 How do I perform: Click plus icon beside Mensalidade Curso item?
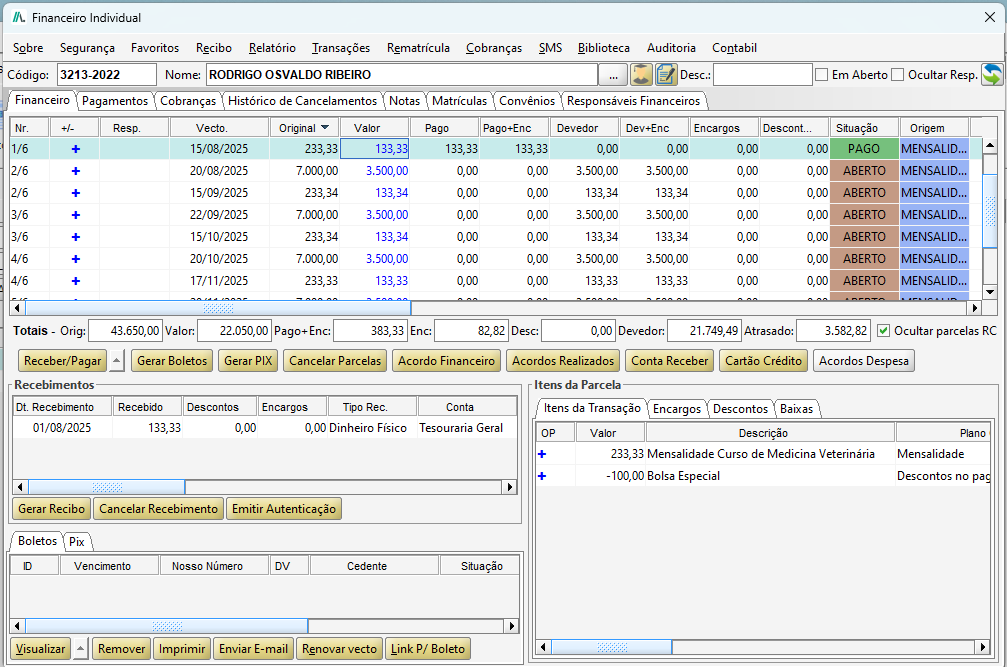pyautogui.click(x=542, y=454)
